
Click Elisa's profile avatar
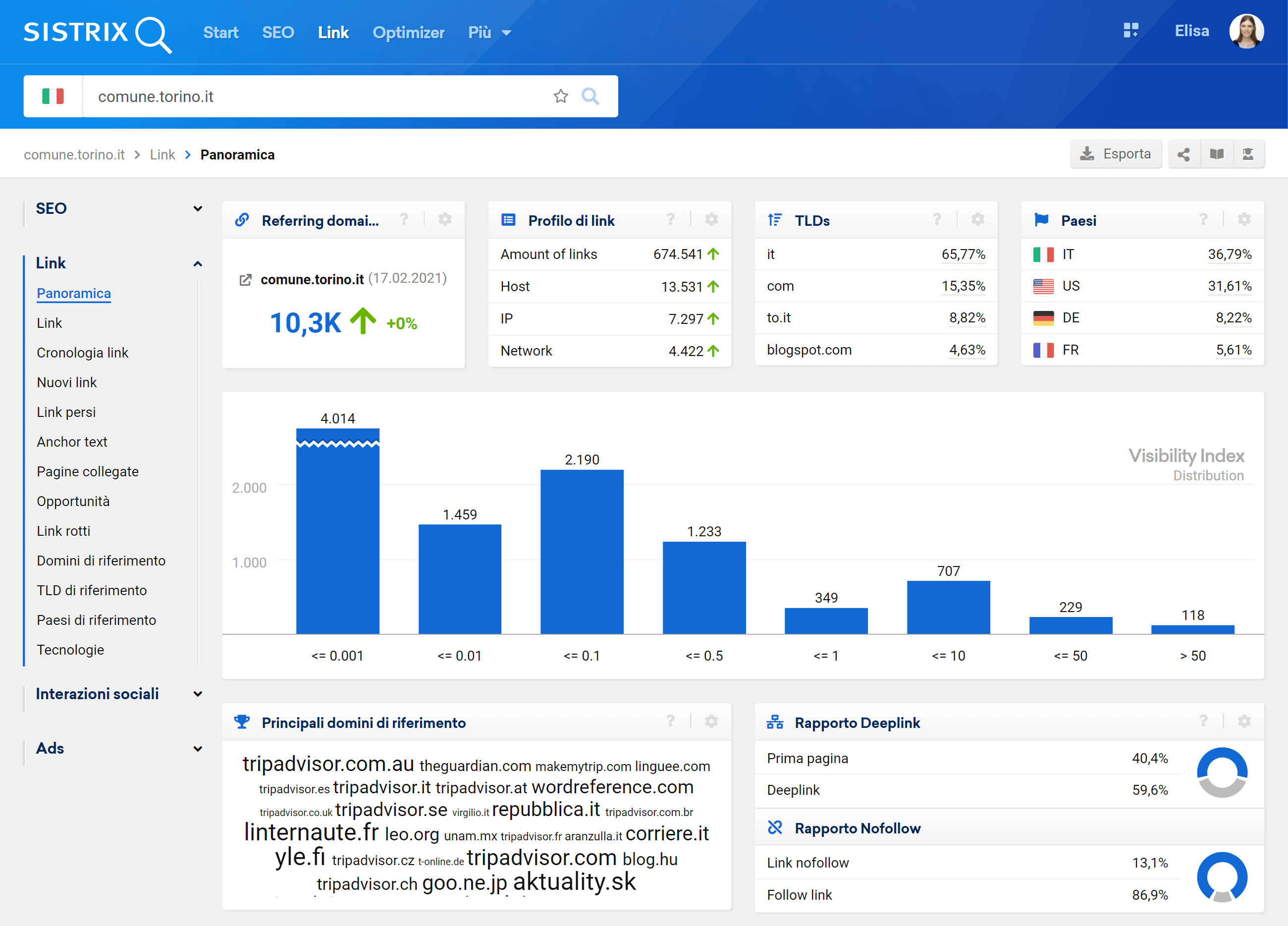pos(1246,31)
